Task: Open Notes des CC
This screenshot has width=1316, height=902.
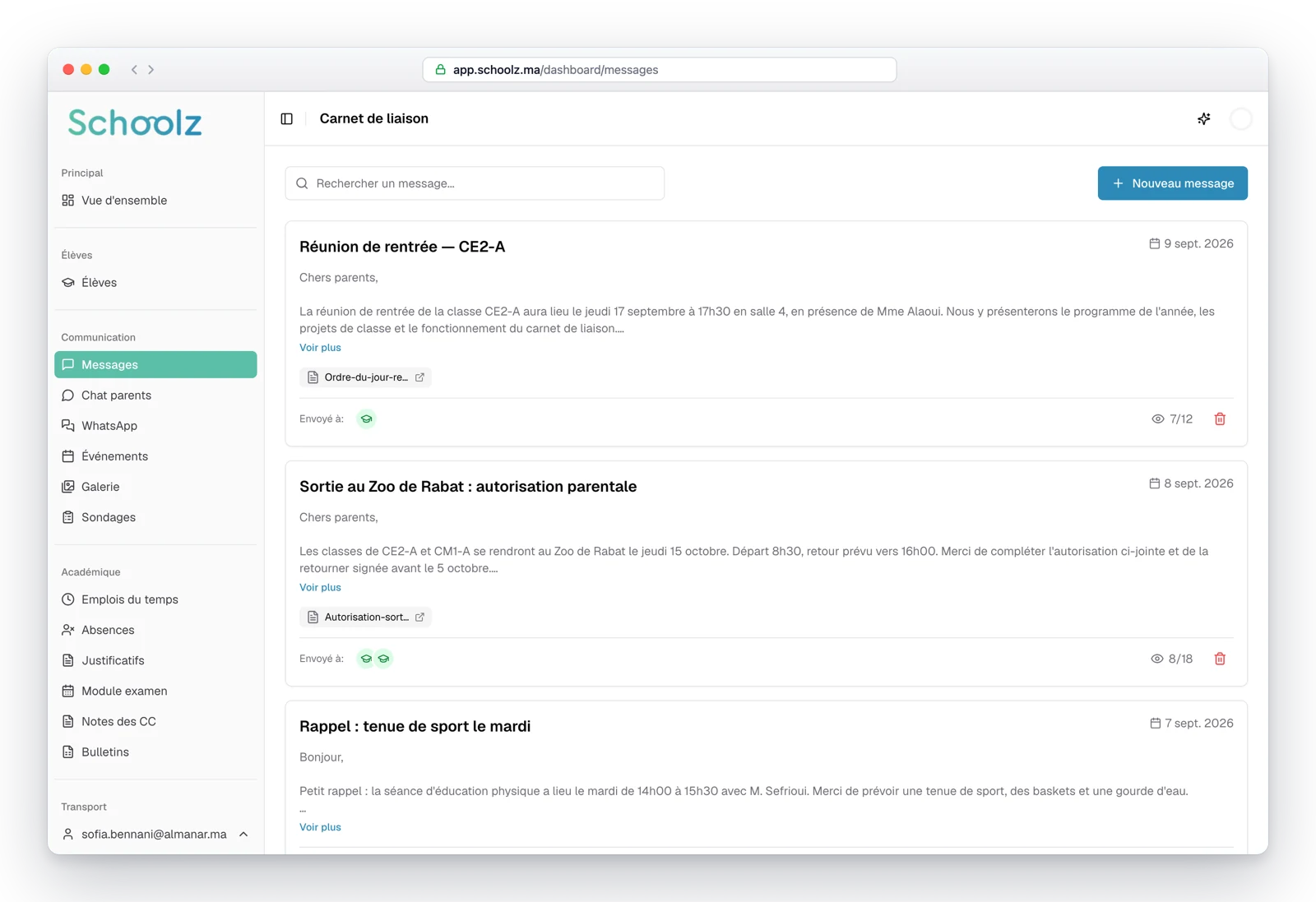Action: 155,721
